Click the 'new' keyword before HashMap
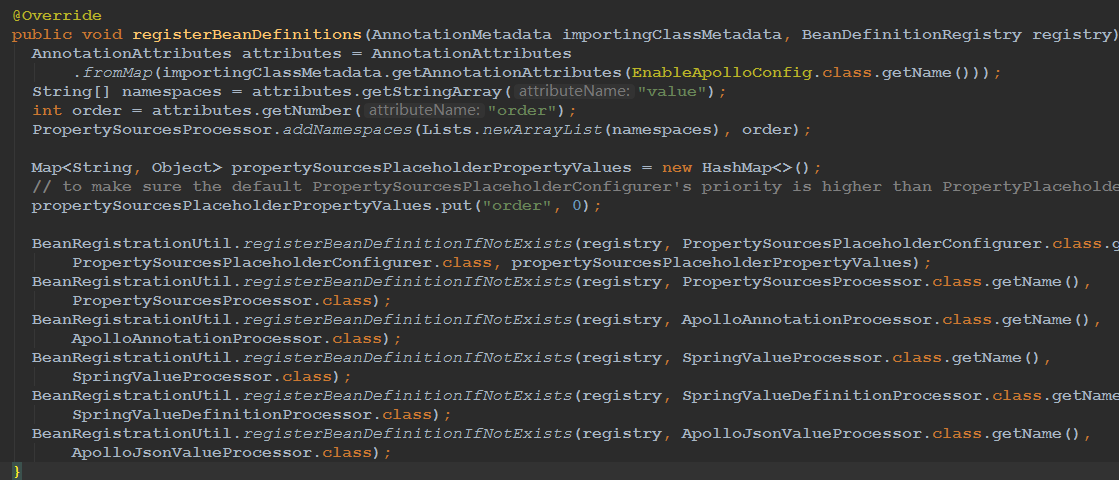1119x480 pixels. pyautogui.click(x=677, y=168)
